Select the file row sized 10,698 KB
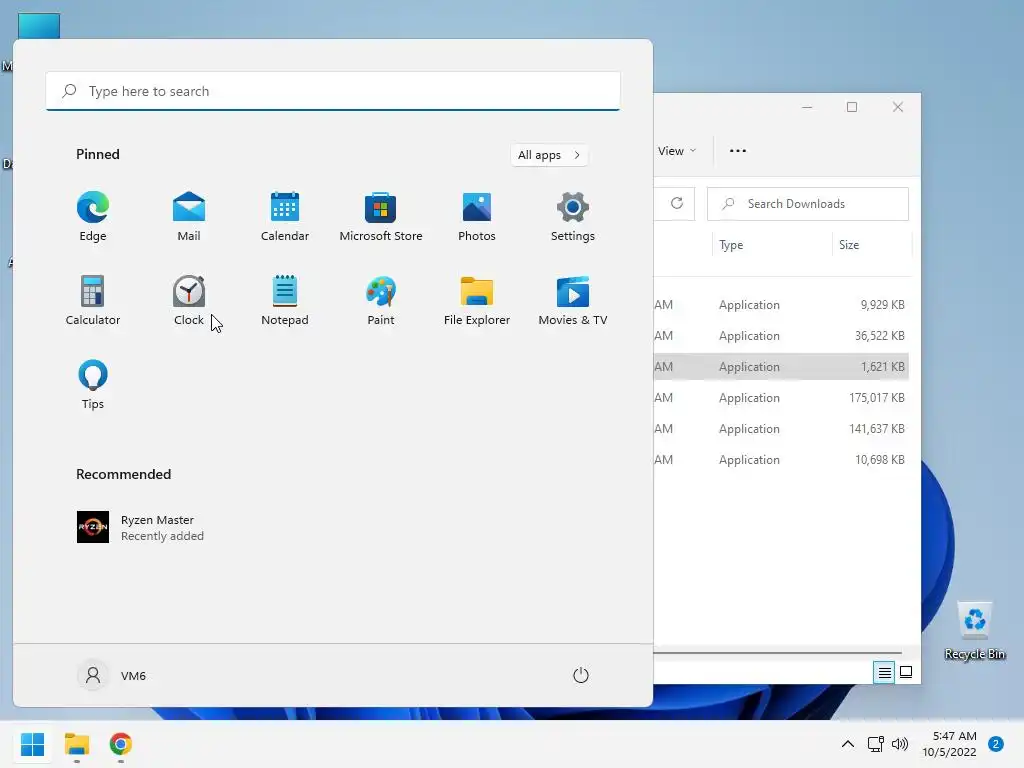Image resolution: width=1024 pixels, height=768 pixels. point(781,460)
